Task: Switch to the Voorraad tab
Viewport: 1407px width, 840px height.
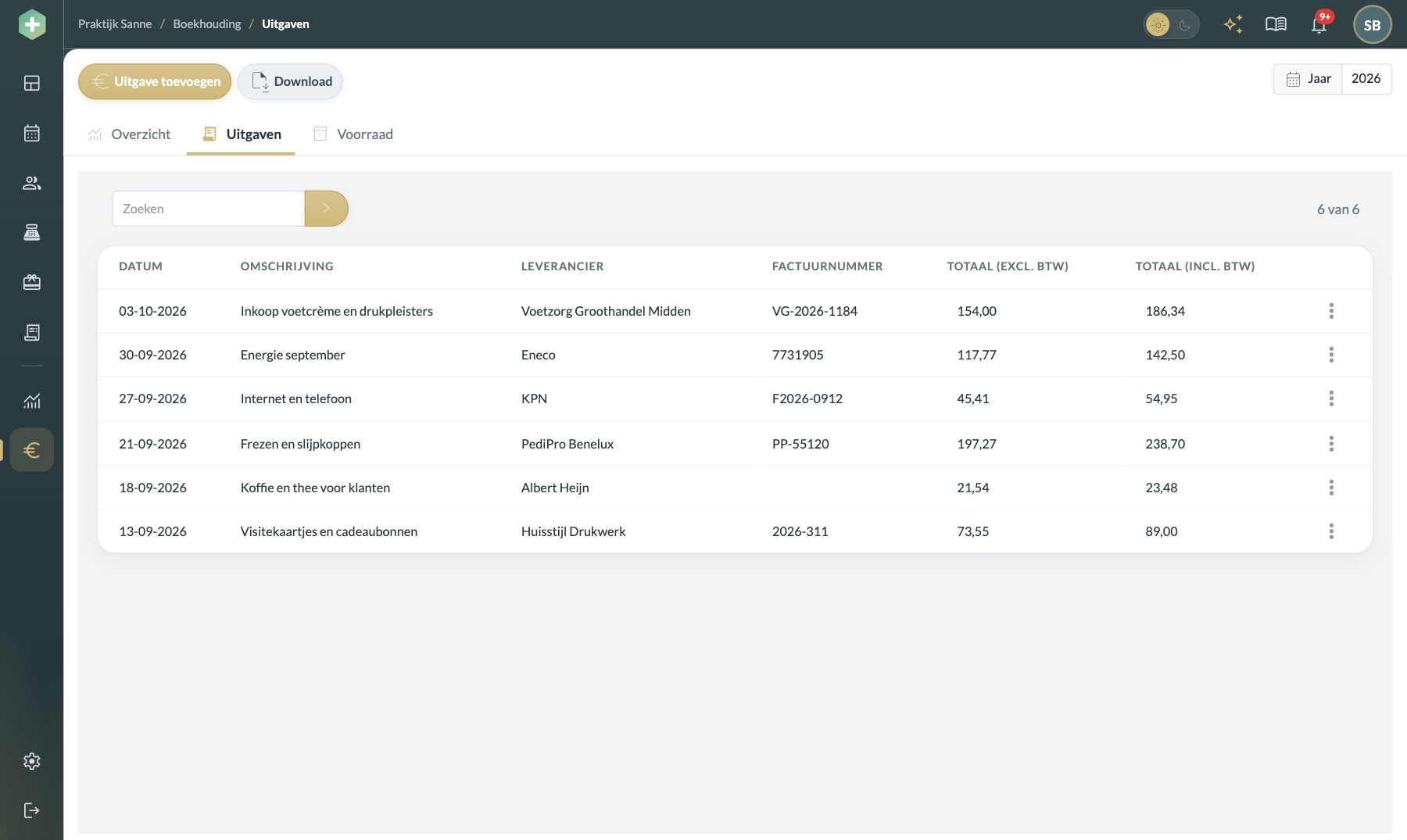Action: (x=353, y=134)
